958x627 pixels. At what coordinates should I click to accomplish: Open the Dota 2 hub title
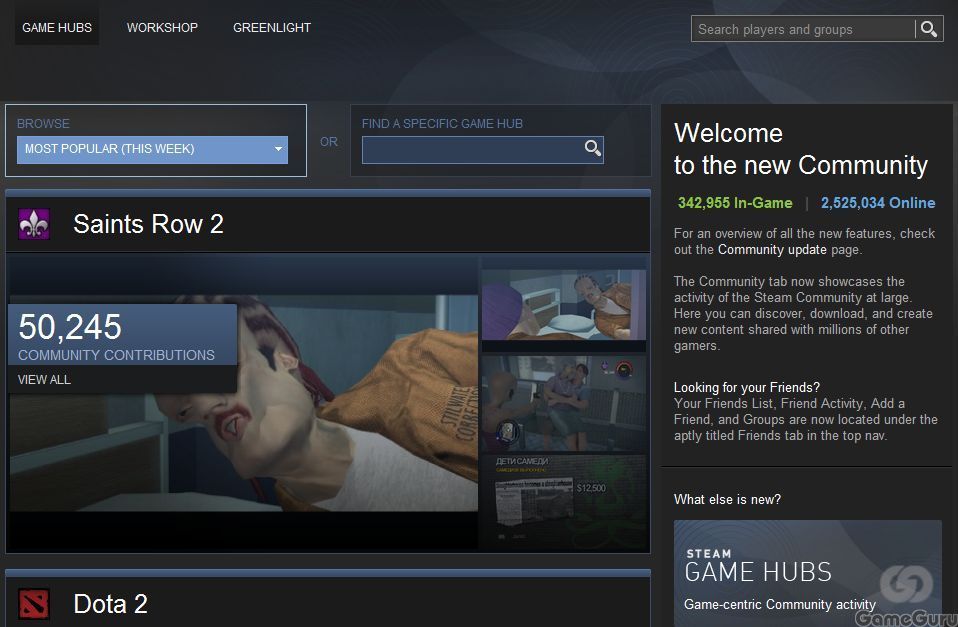click(111, 604)
